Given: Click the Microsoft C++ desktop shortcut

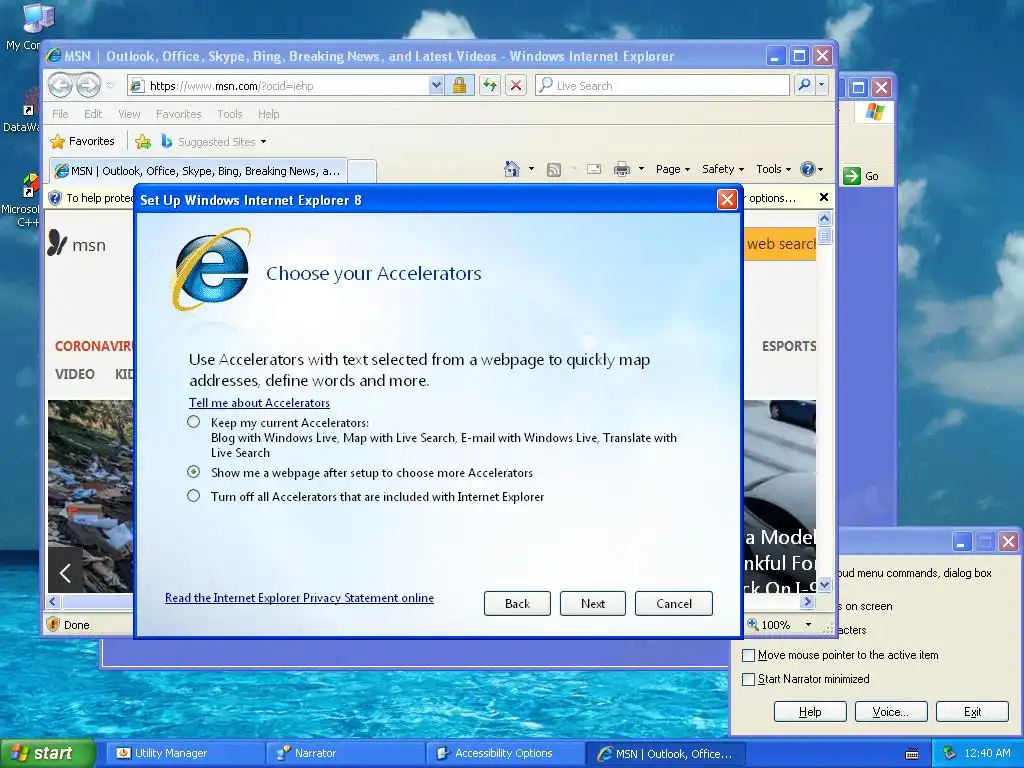Looking at the screenshot, I should tap(21, 200).
